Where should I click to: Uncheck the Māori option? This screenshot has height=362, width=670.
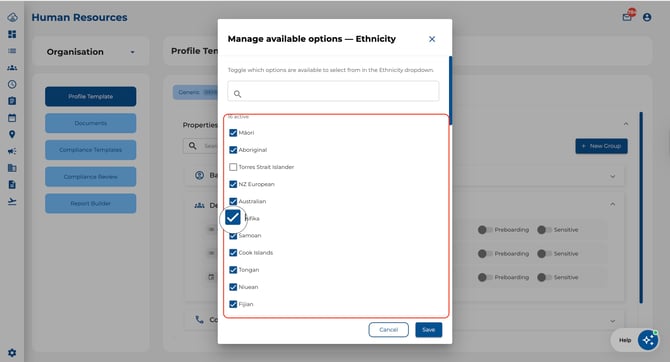point(233,133)
